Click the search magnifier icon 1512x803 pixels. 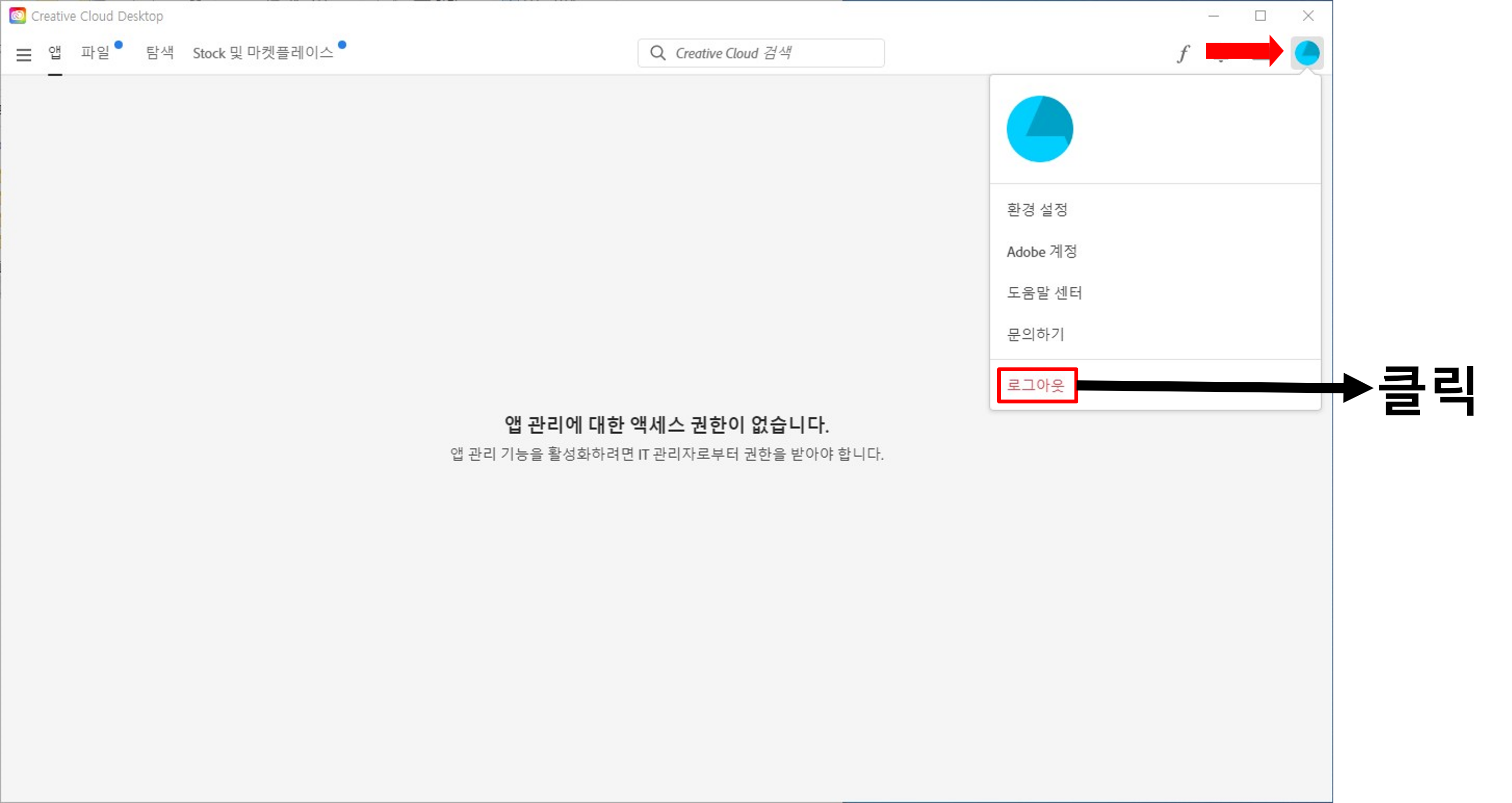[x=658, y=53]
